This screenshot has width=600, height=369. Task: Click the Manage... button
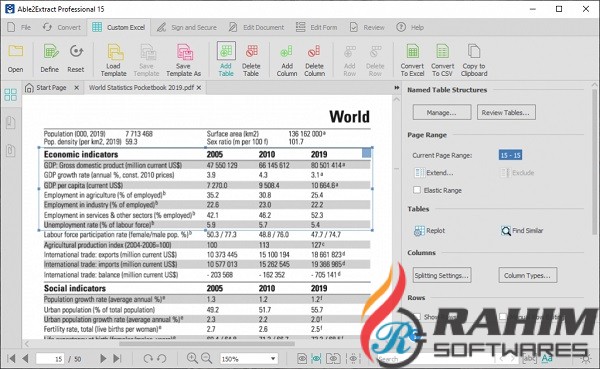point(442,113)
